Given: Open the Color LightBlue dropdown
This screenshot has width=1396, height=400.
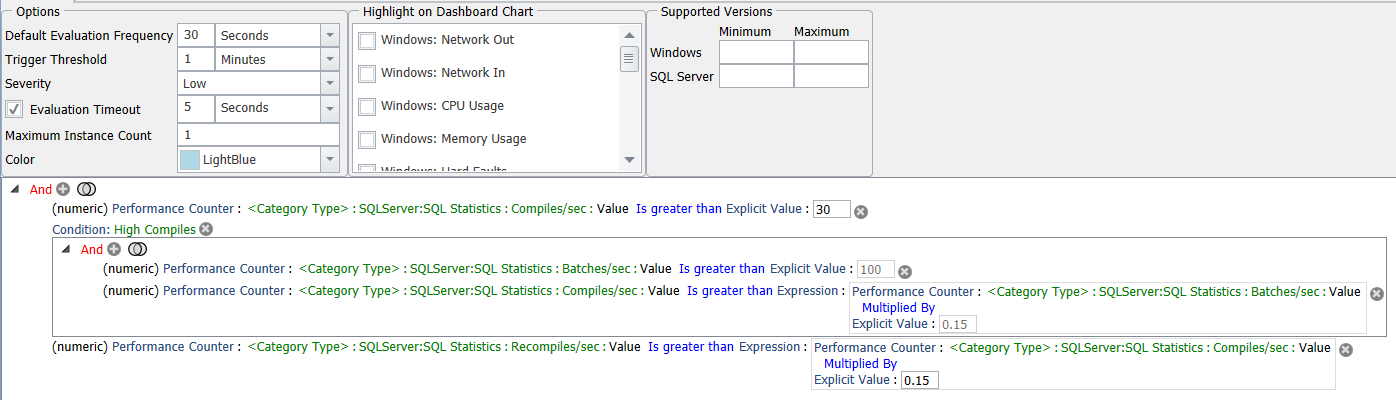Looking at the screenshot, I should (x=329, y=159).
